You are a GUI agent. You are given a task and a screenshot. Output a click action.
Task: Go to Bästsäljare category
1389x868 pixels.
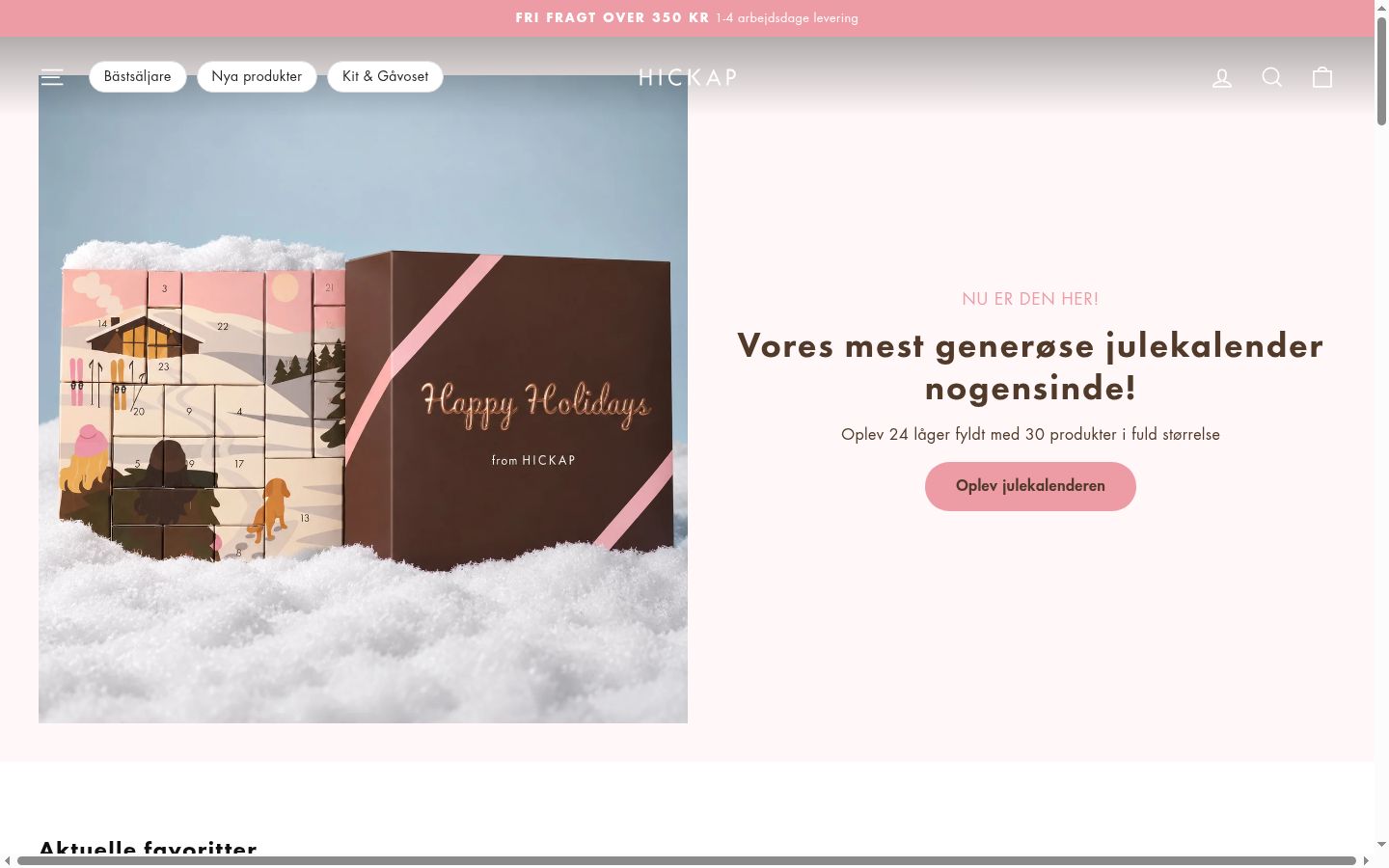pyautogui.click(x=138, y=76)
